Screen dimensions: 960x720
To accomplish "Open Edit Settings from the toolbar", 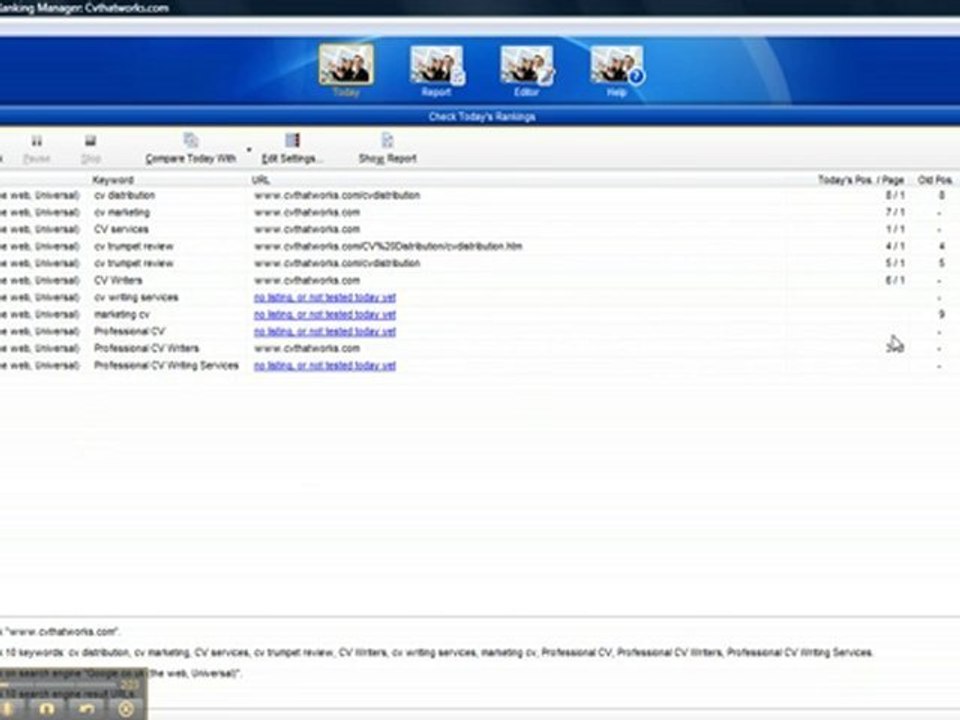I will coord(291,149).
